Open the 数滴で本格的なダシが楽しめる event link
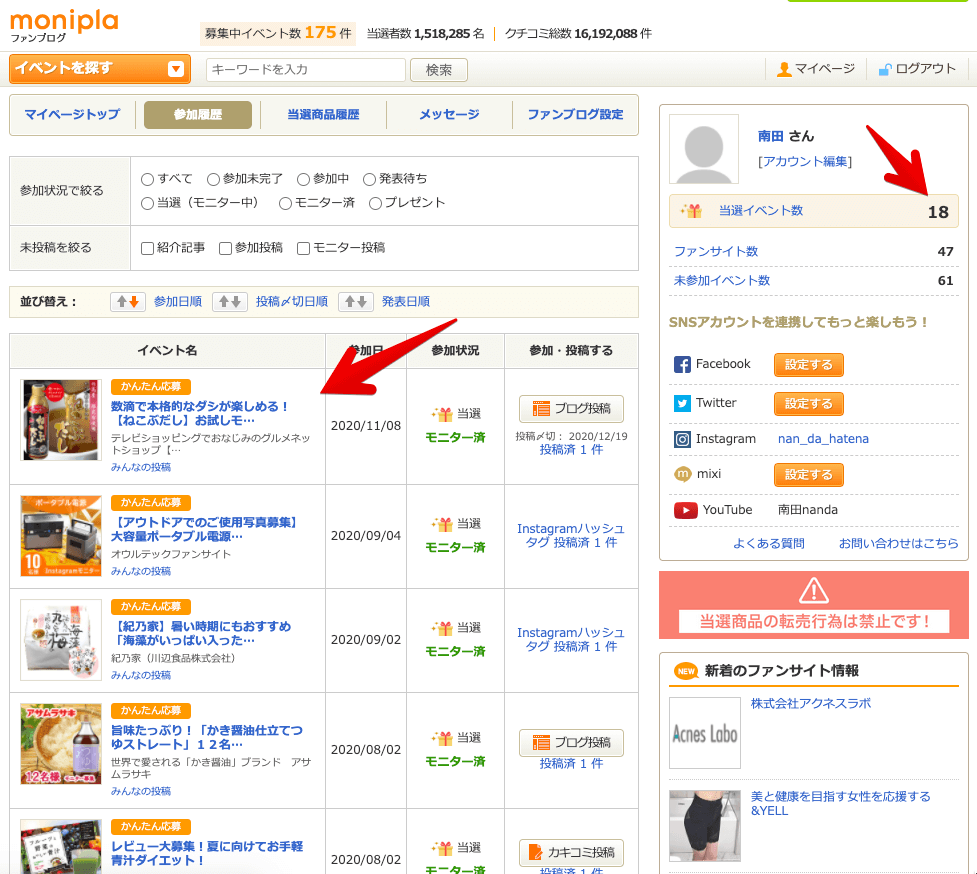 (x=199, y=413)
